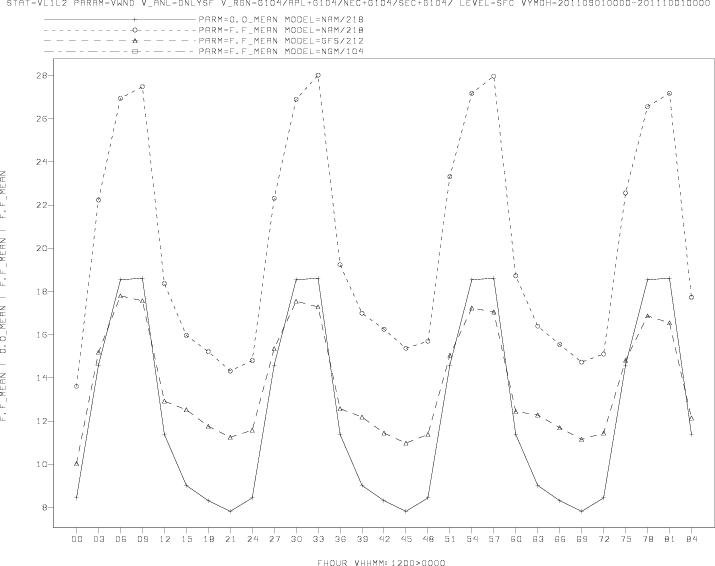Click the triangle data point at hour 69
The height and width of the screenshot is (566, 715).
point(581,439)
